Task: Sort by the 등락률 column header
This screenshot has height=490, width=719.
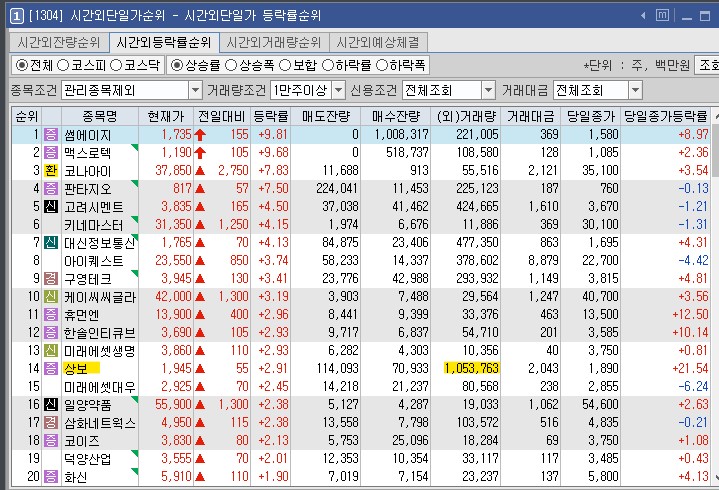Action: tap(271, 116)
